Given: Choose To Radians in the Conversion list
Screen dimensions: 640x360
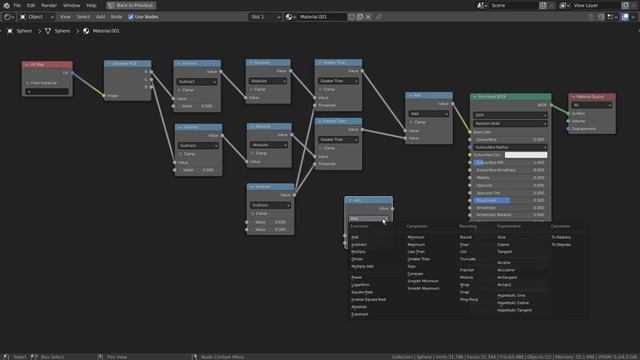Looking at the screenshot, I should pyautogui.click(x=561, y=237).
